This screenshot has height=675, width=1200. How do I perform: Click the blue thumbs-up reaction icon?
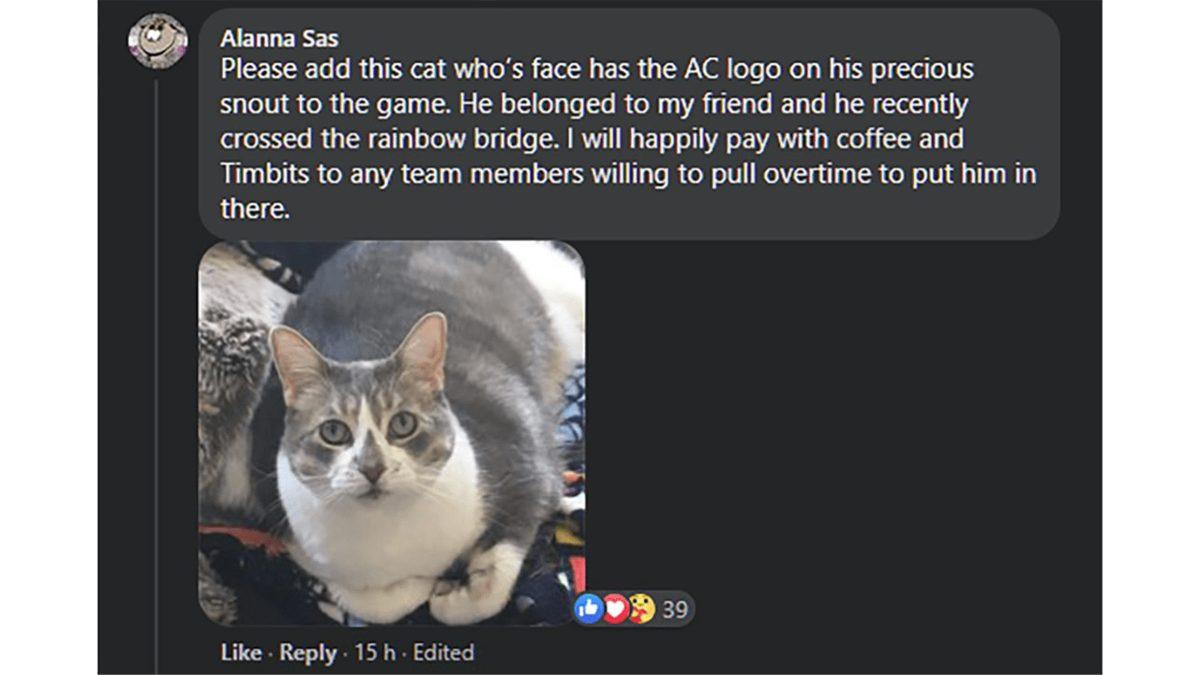(x=589, y=608)
